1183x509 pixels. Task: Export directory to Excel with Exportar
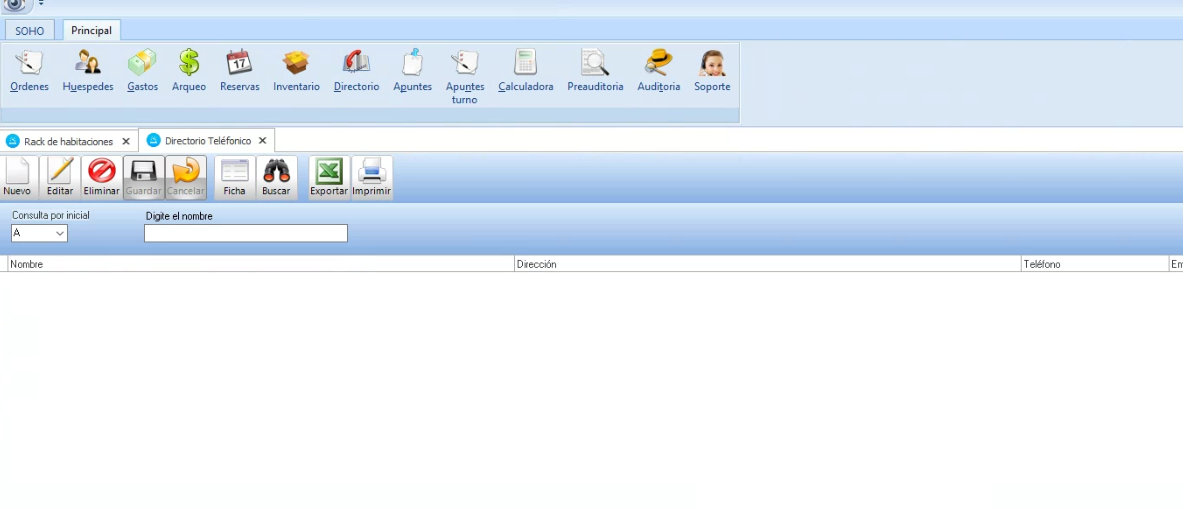pos(329,177)
